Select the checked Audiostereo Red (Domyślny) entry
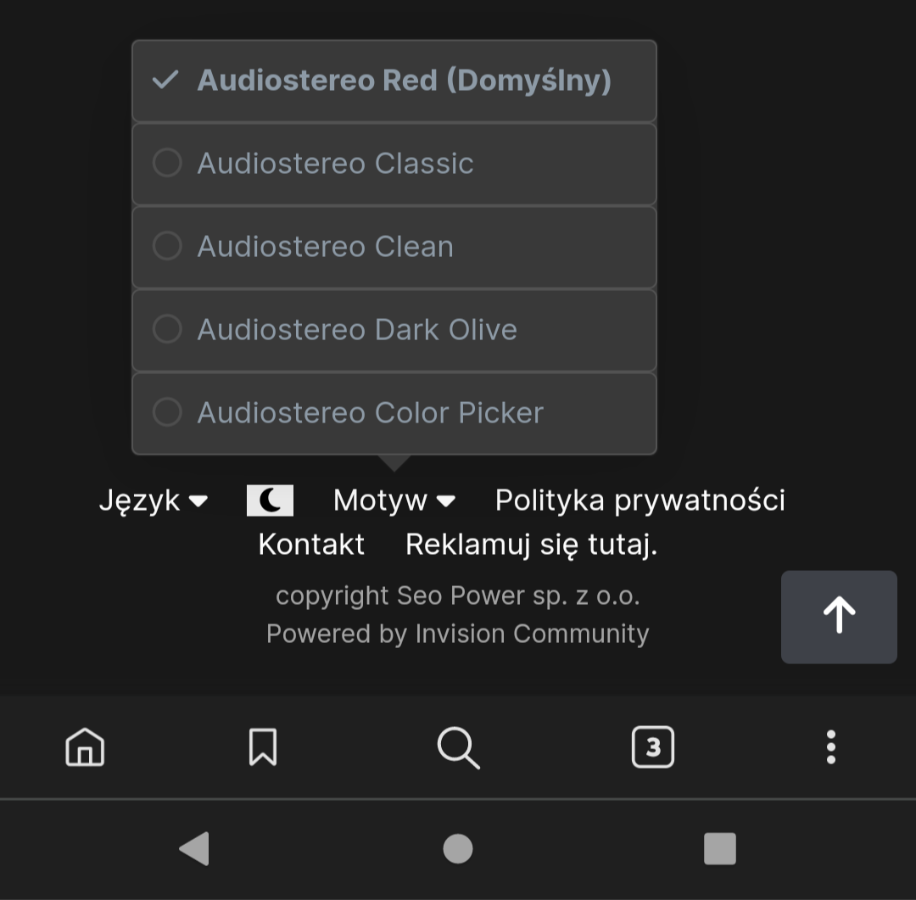 pyautogui.click(x=394, y=81)
